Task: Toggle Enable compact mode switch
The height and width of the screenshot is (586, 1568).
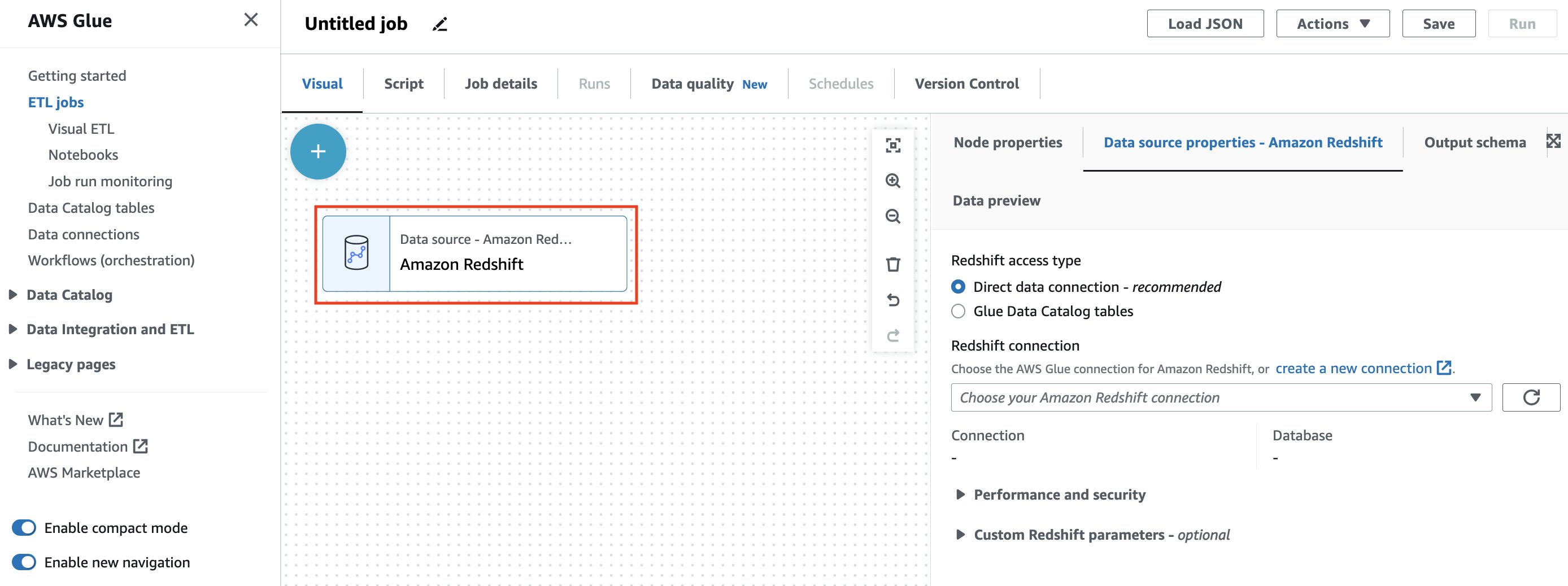Action: (24, 528)
